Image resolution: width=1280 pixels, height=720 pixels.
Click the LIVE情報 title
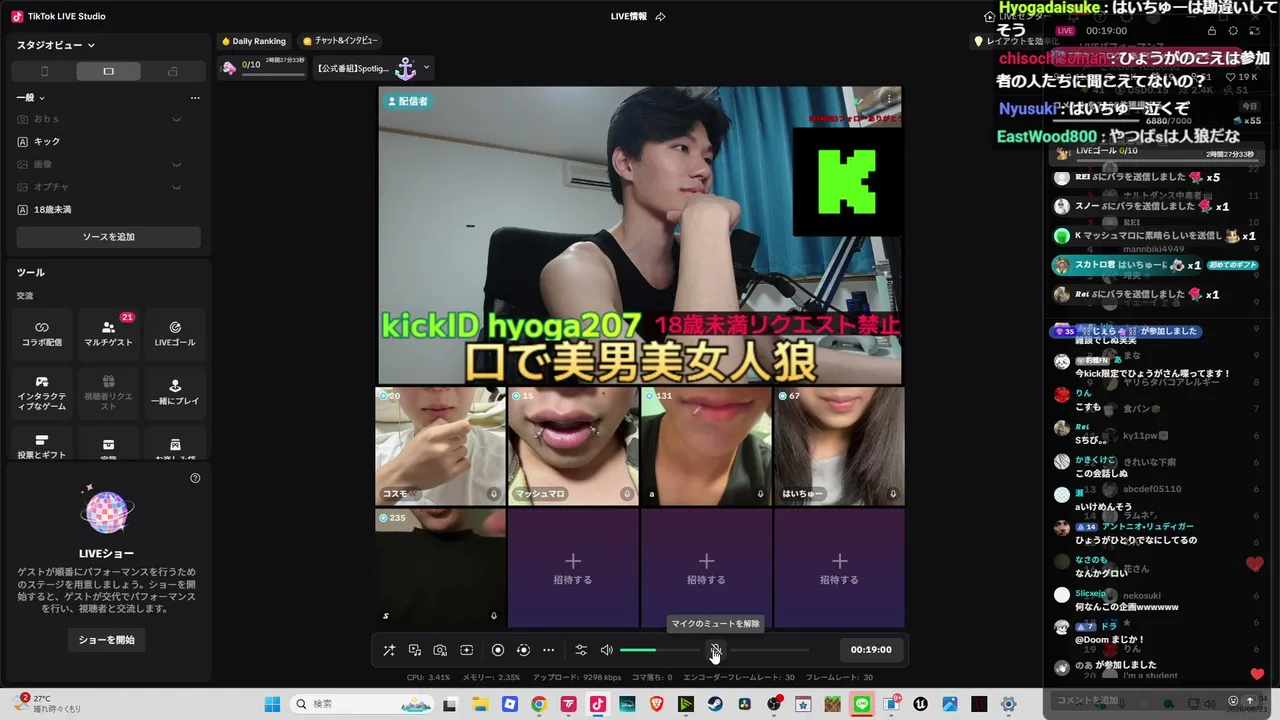click(628, 16)
